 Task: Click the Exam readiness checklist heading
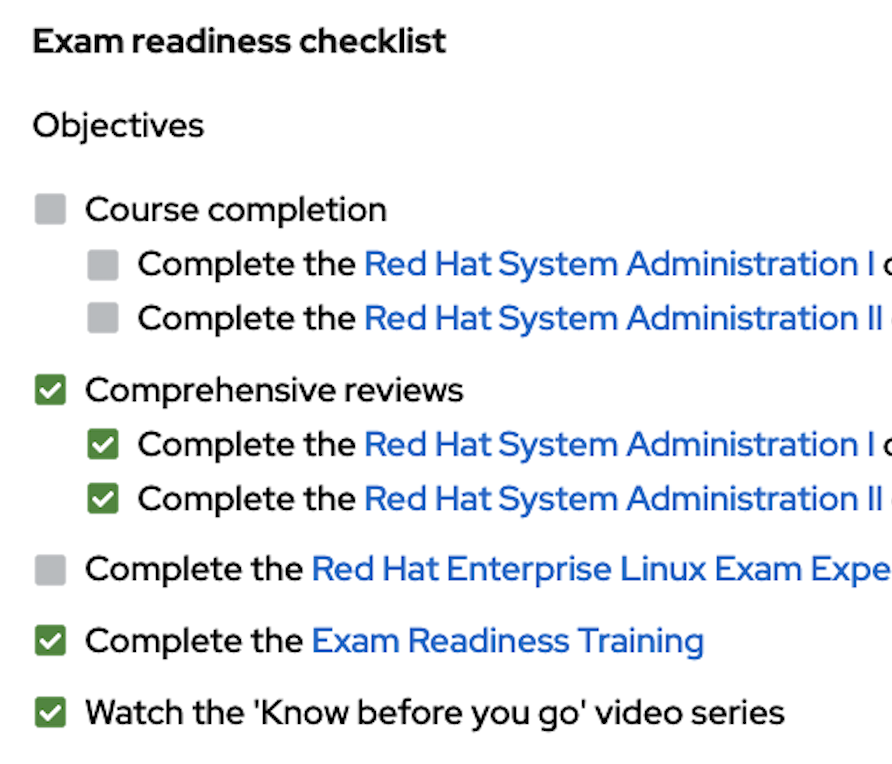click(x=239, y=41)
